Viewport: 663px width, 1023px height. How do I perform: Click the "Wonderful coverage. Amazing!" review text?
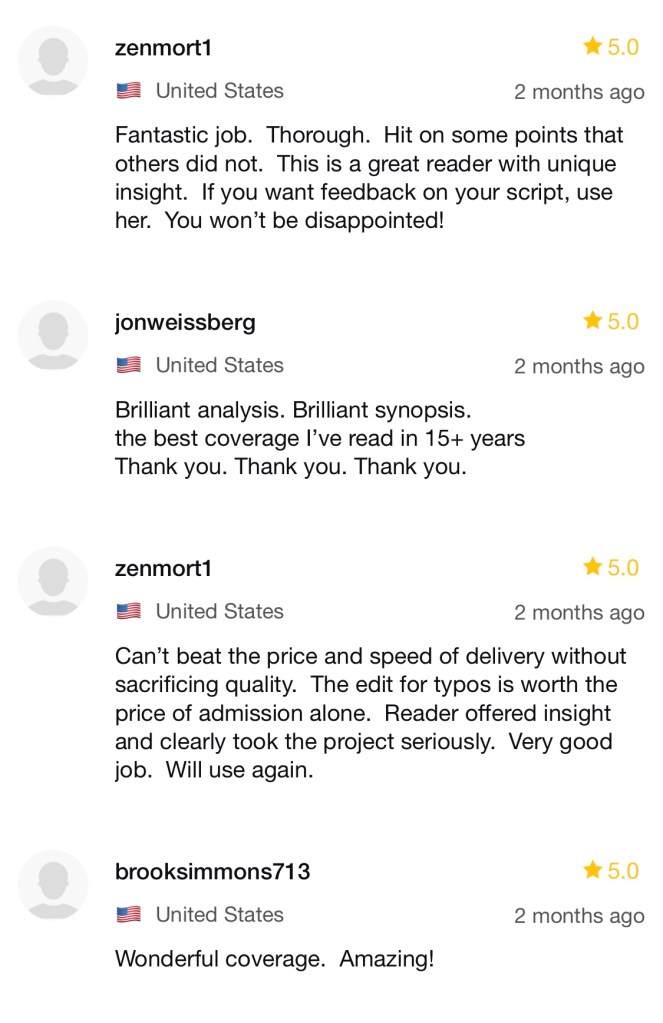275,960
